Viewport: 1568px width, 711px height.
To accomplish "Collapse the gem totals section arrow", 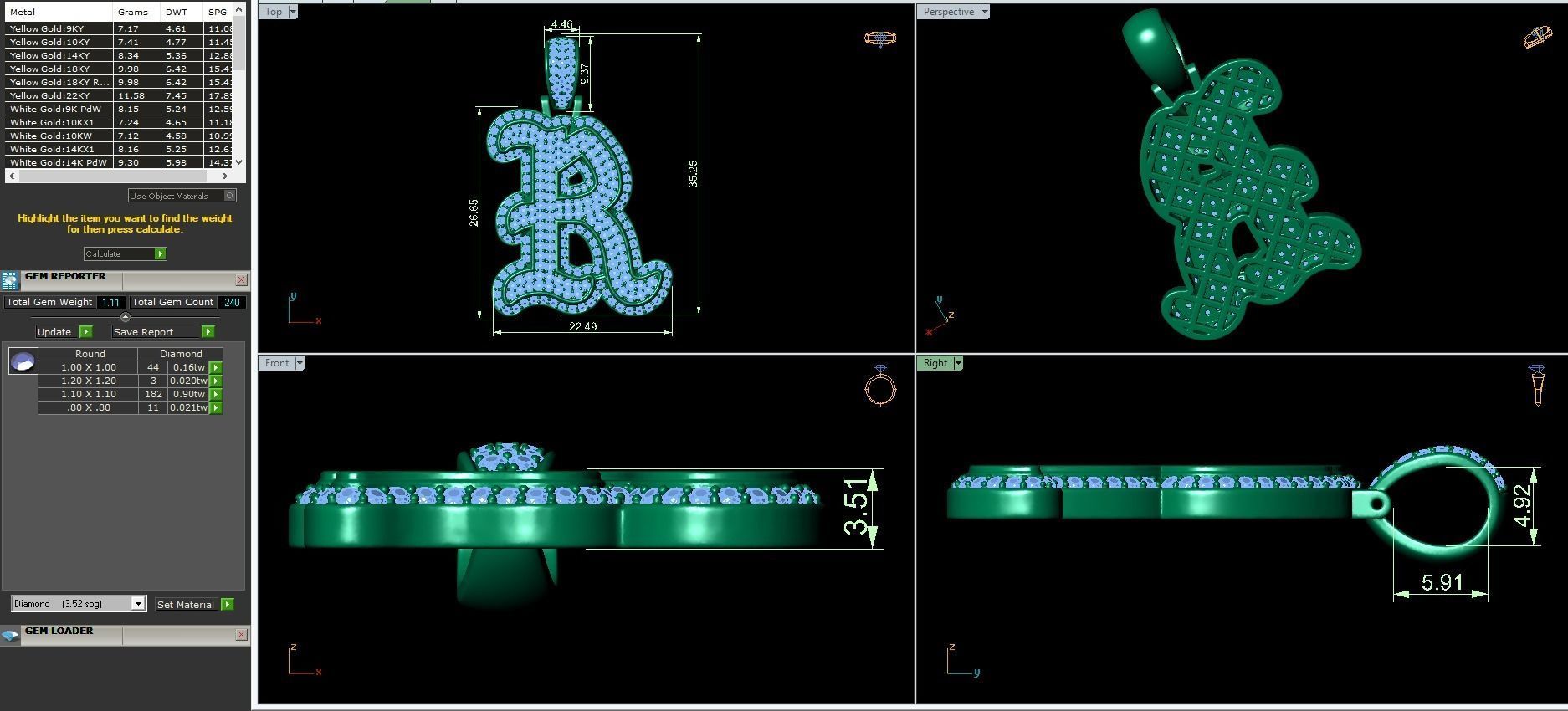I will tap(126, 317).
